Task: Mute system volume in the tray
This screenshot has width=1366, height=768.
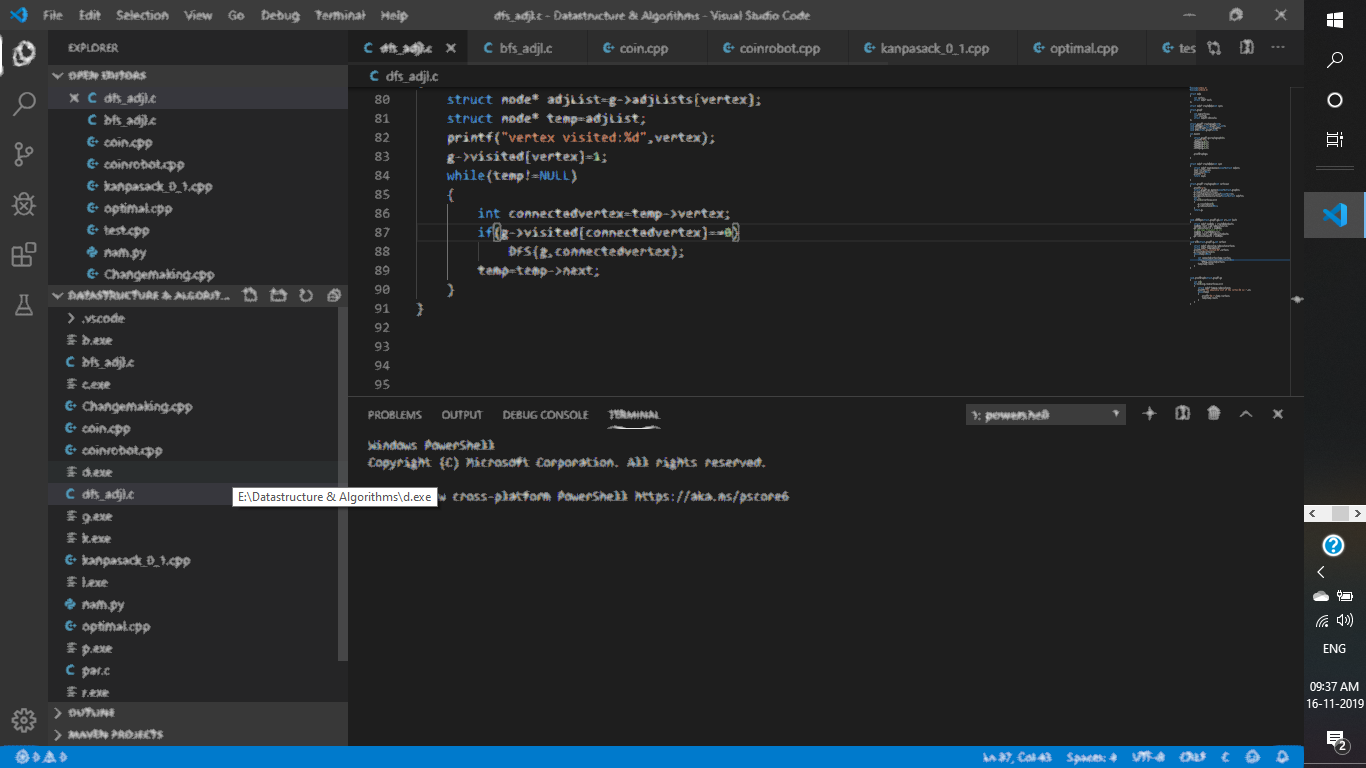Action: pyautogui.click(x=1345, y=620)
